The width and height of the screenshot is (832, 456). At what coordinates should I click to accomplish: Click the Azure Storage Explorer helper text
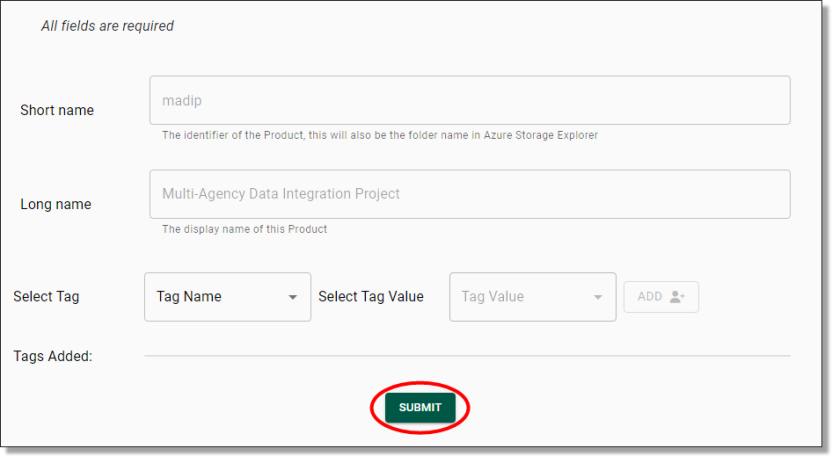point(380,135)
